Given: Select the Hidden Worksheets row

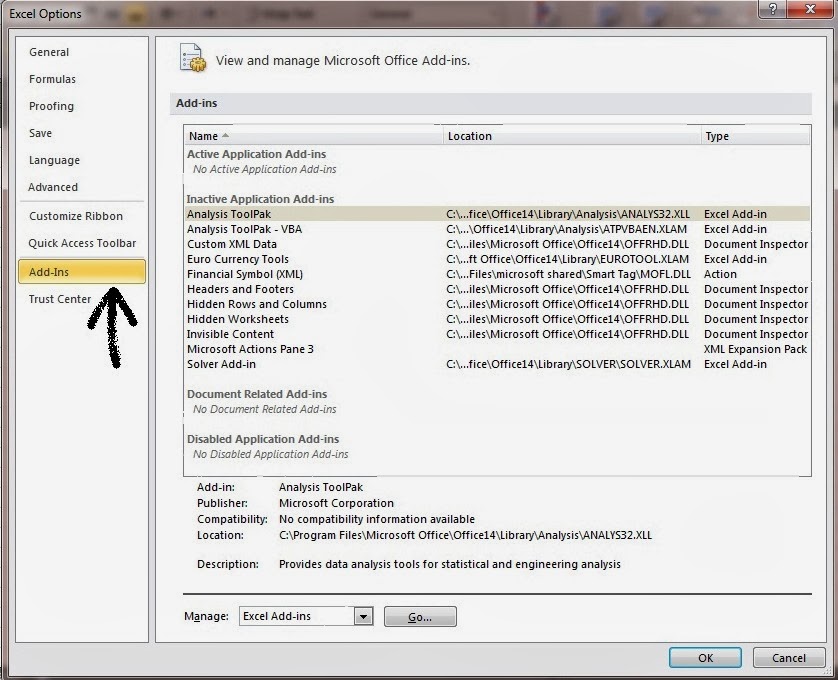Looking at the screenshot, I should [x=497, y=319].
